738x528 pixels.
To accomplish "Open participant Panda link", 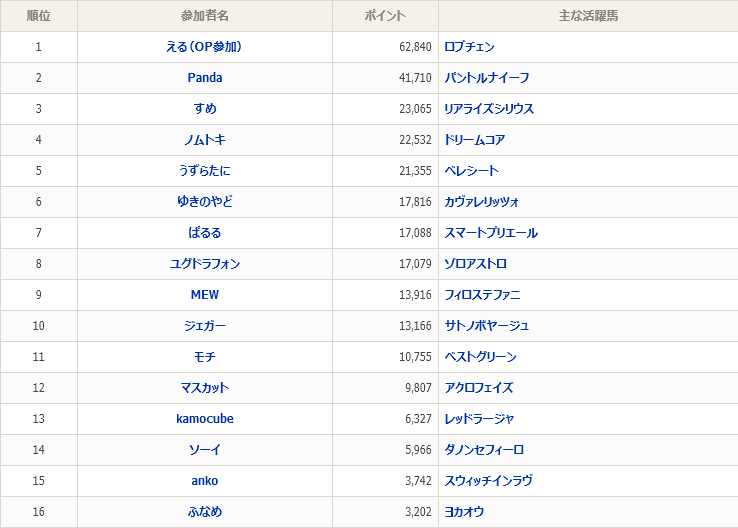I will coord(205,78).
